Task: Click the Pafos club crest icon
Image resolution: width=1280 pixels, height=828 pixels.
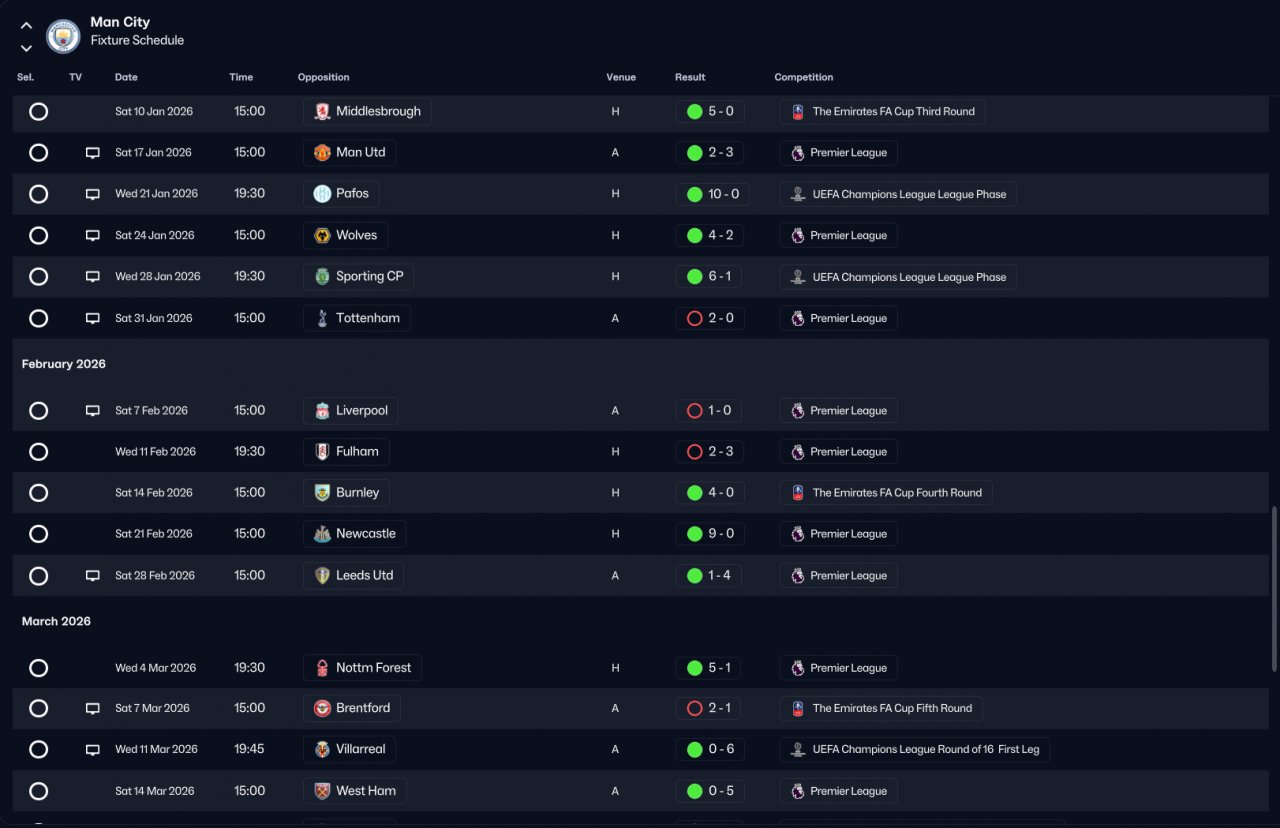Action: coord(322,194)
